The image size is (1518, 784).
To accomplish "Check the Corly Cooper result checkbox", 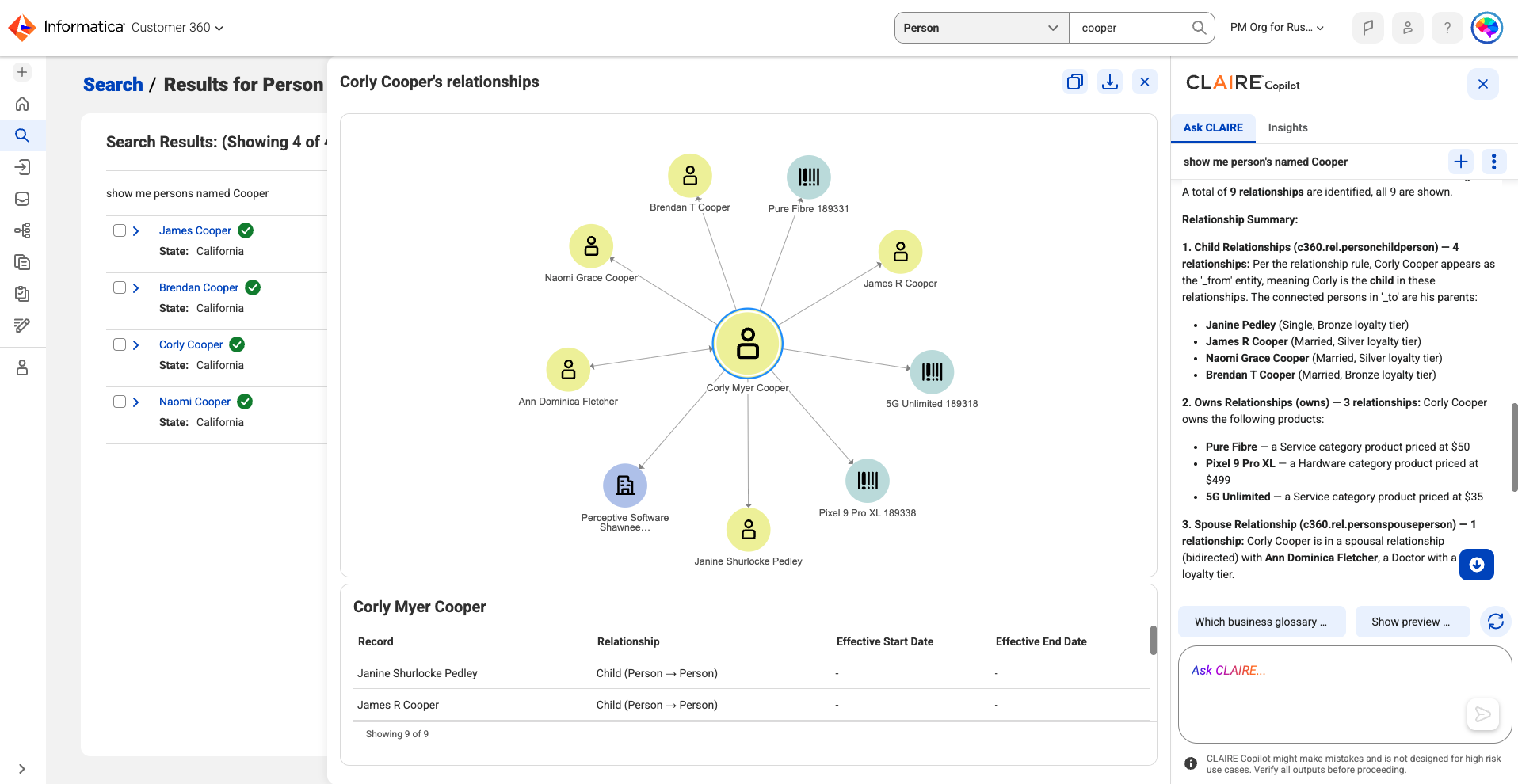I will tap(120, 344).
